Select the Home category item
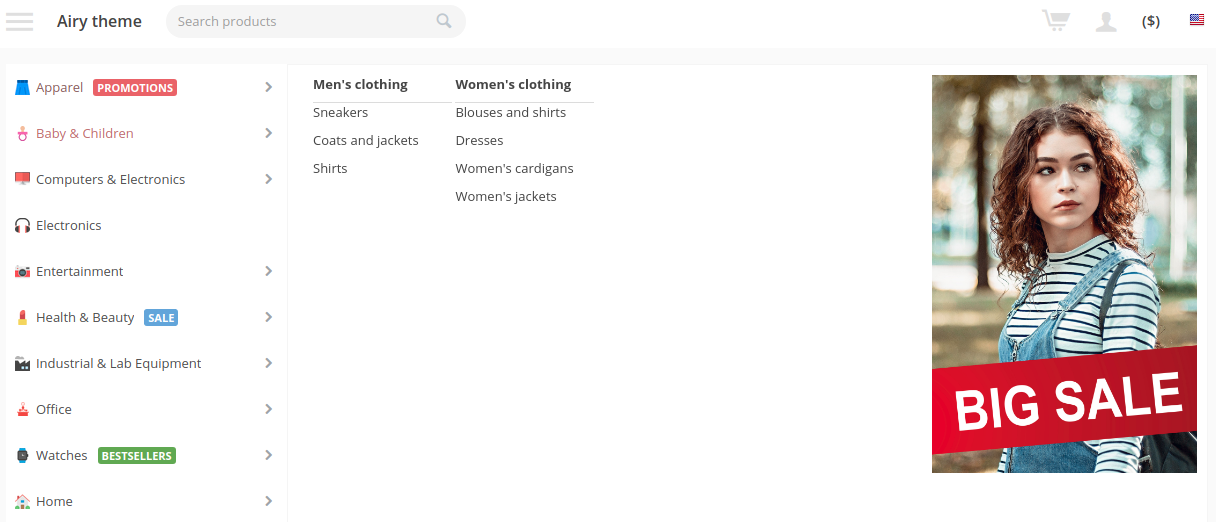The width and height of the screenshot is (1216, 522). tap(146, 501)
